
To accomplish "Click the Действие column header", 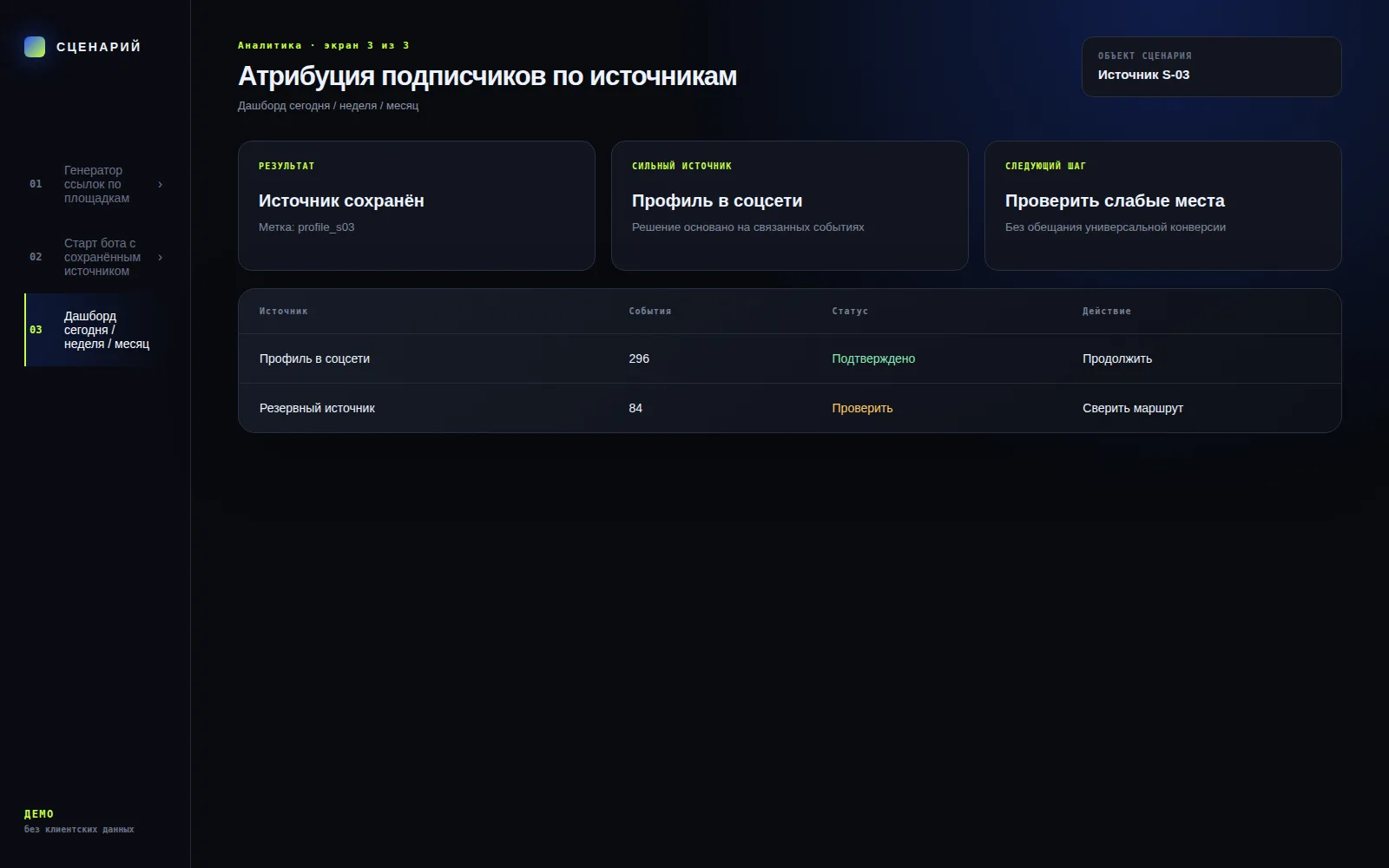I will point(1107,311).
